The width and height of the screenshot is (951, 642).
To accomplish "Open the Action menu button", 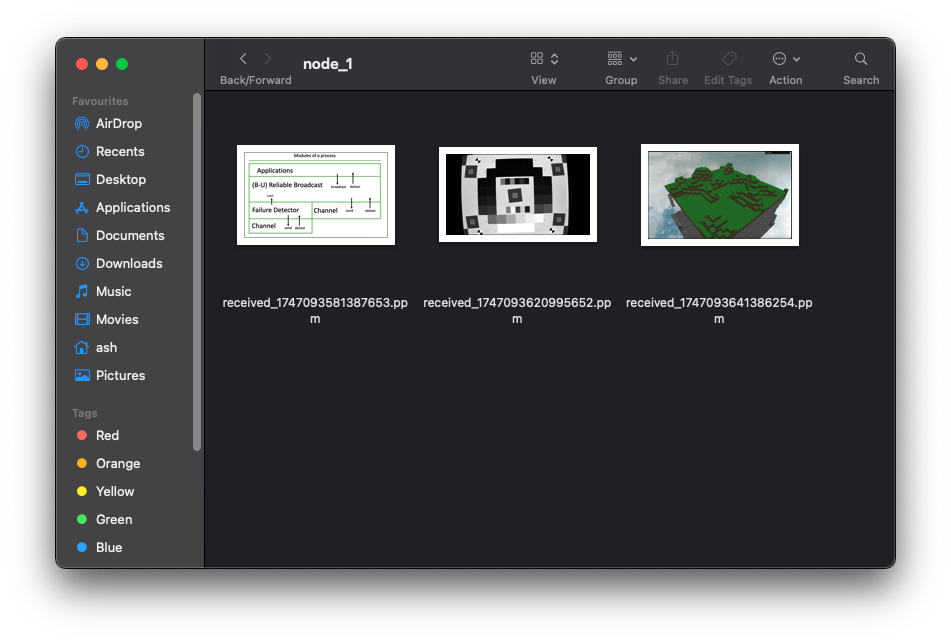I will coord(787,59).
